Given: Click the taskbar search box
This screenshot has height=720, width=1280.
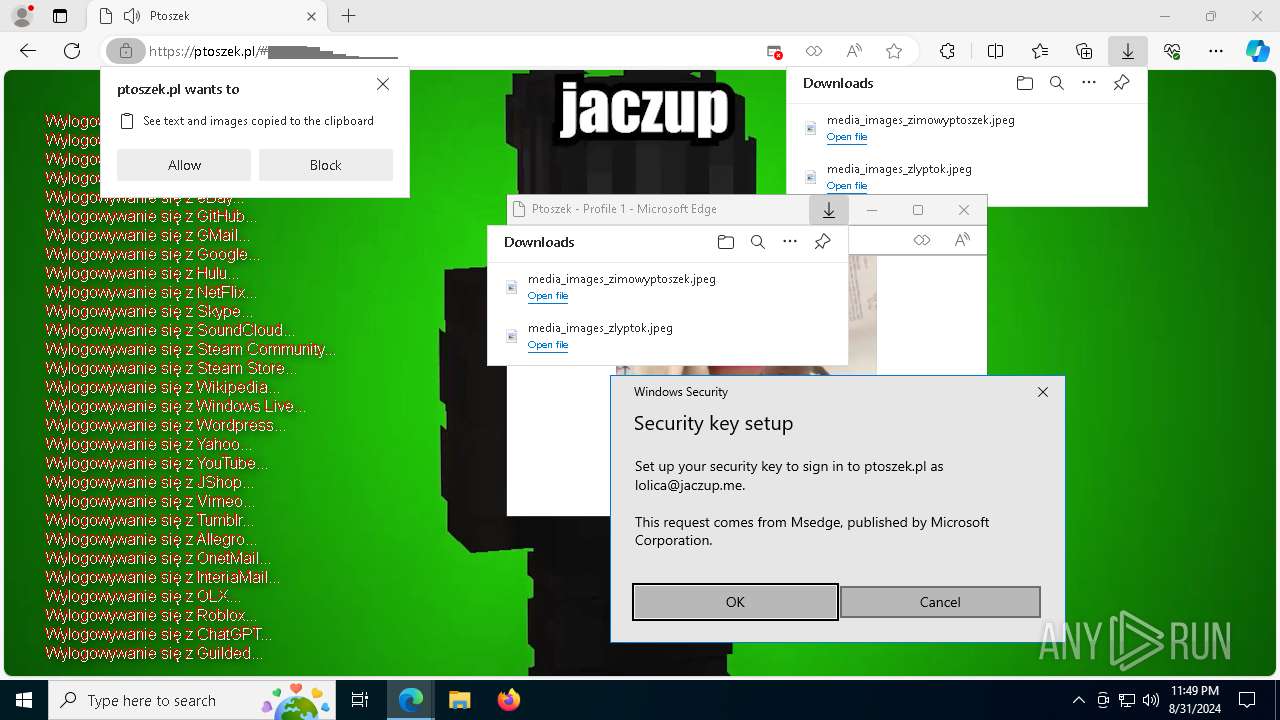Looking at the screenshot, I should click(193, 700).
